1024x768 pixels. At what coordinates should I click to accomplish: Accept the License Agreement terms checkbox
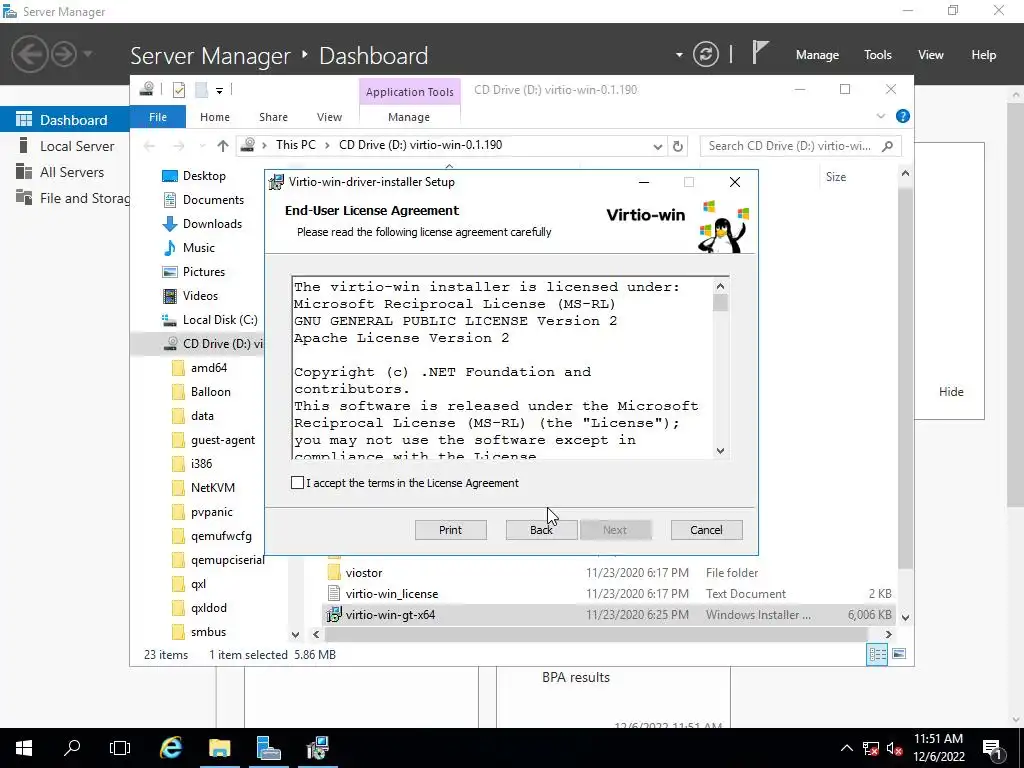click(x=297, y=483)
